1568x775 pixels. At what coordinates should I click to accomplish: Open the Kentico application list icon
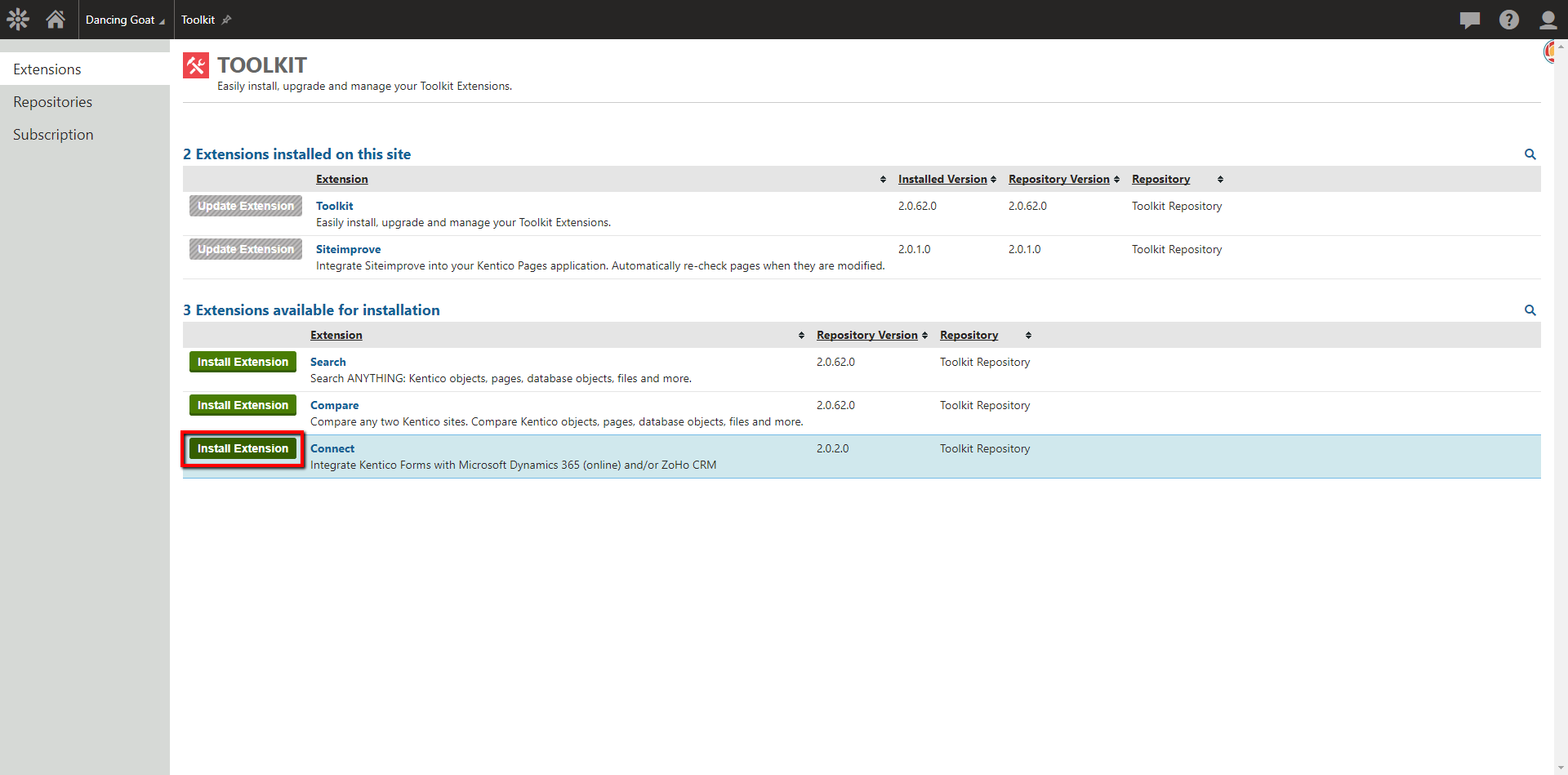coord(18,19)
